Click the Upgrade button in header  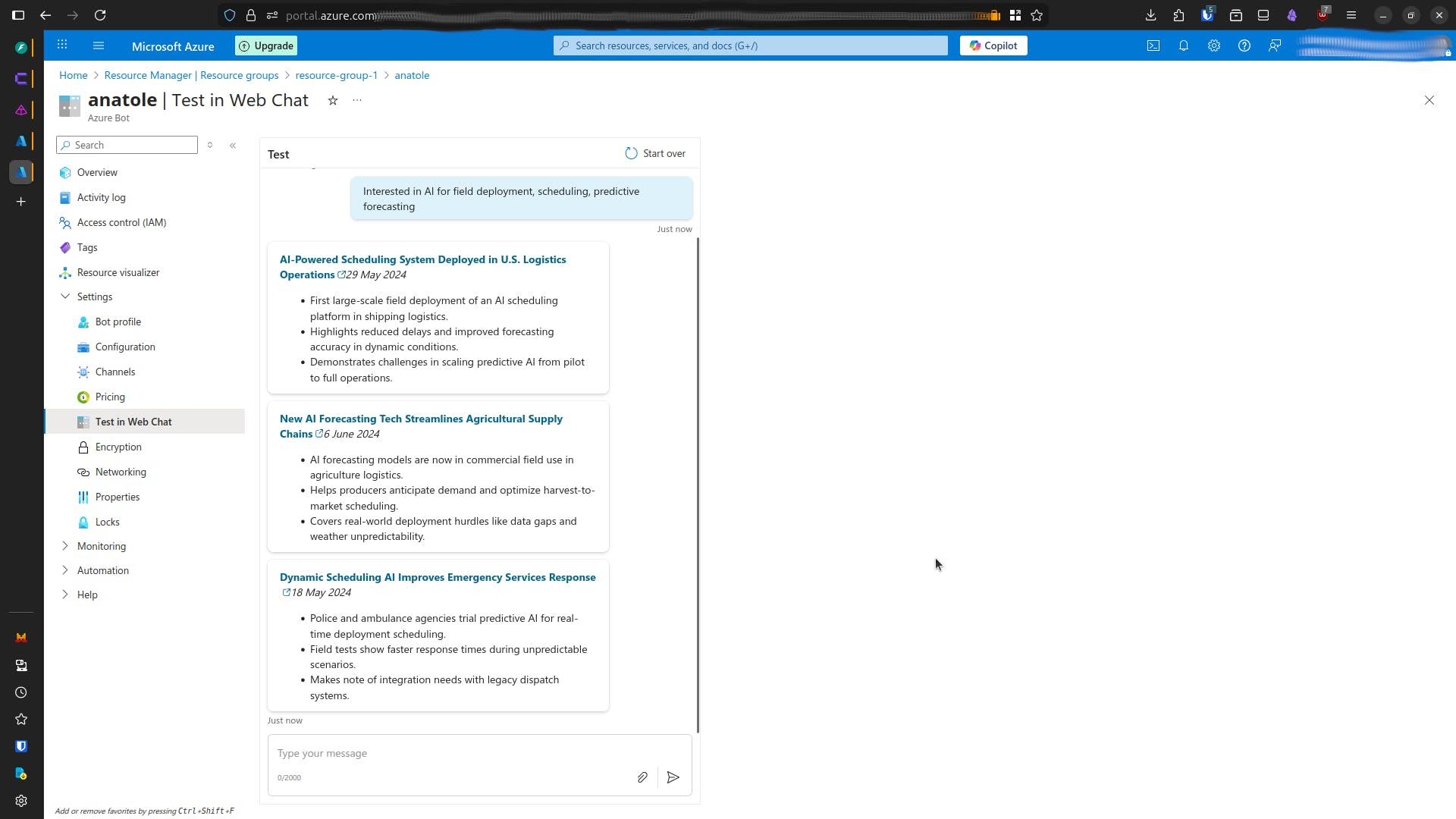click(x=266, y=45)
